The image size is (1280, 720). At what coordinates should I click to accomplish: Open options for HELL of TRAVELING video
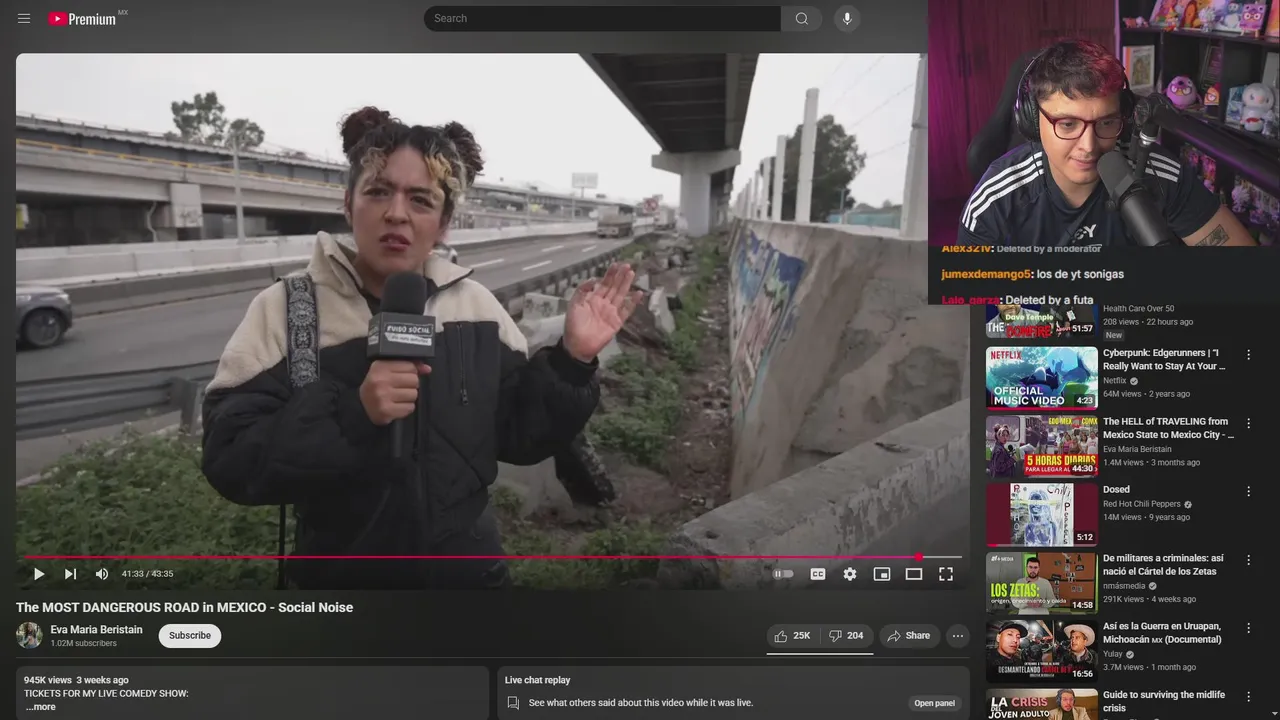(1248, 423)
